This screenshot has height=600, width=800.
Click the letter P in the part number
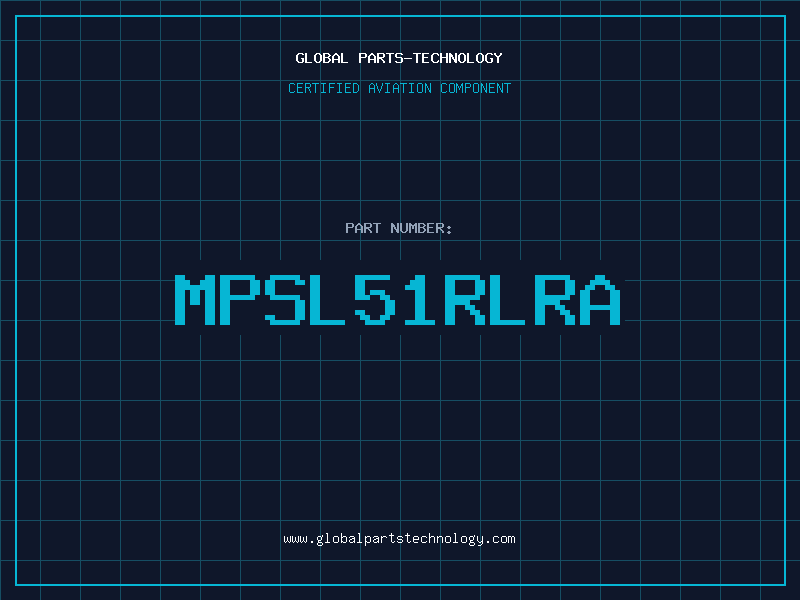coord(240,299)
